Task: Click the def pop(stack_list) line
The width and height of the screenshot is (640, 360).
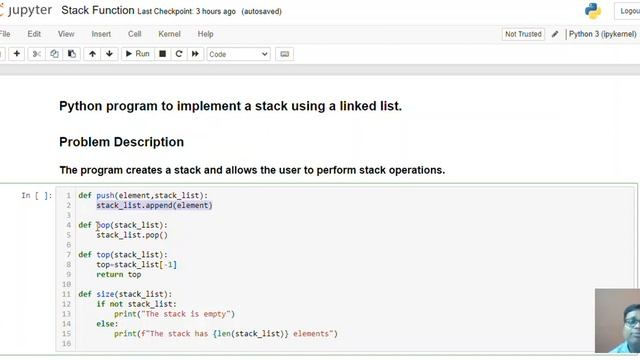Action: coord(123,225)
